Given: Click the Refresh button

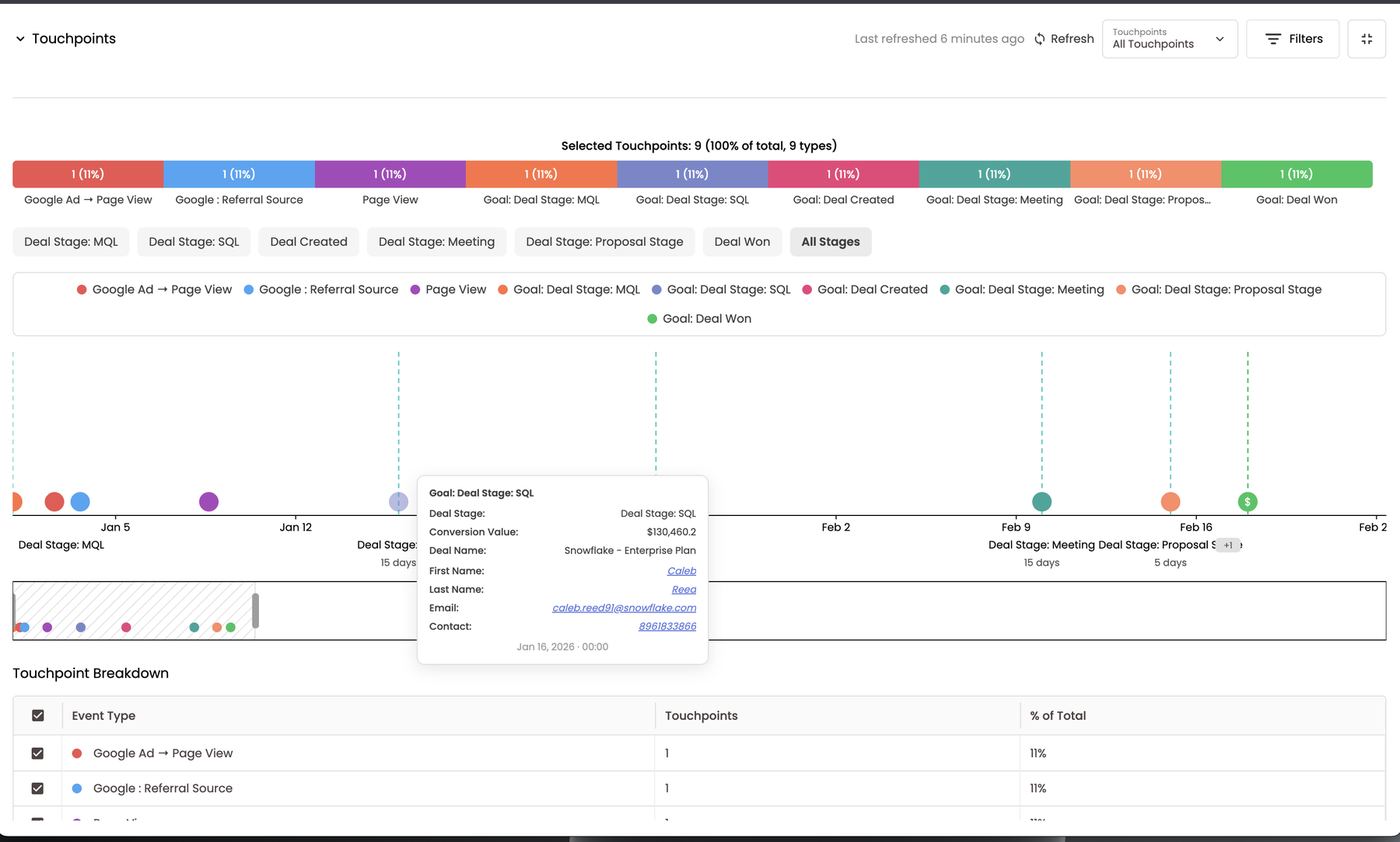Looking at the screenshot, I should (1063, 39).
